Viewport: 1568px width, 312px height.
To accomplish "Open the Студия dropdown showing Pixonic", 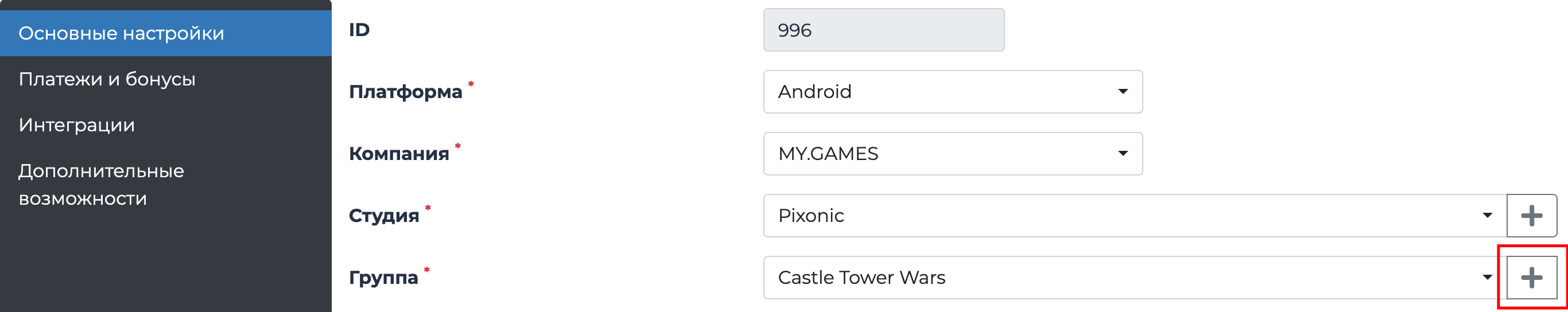I will click(1134, 215).
